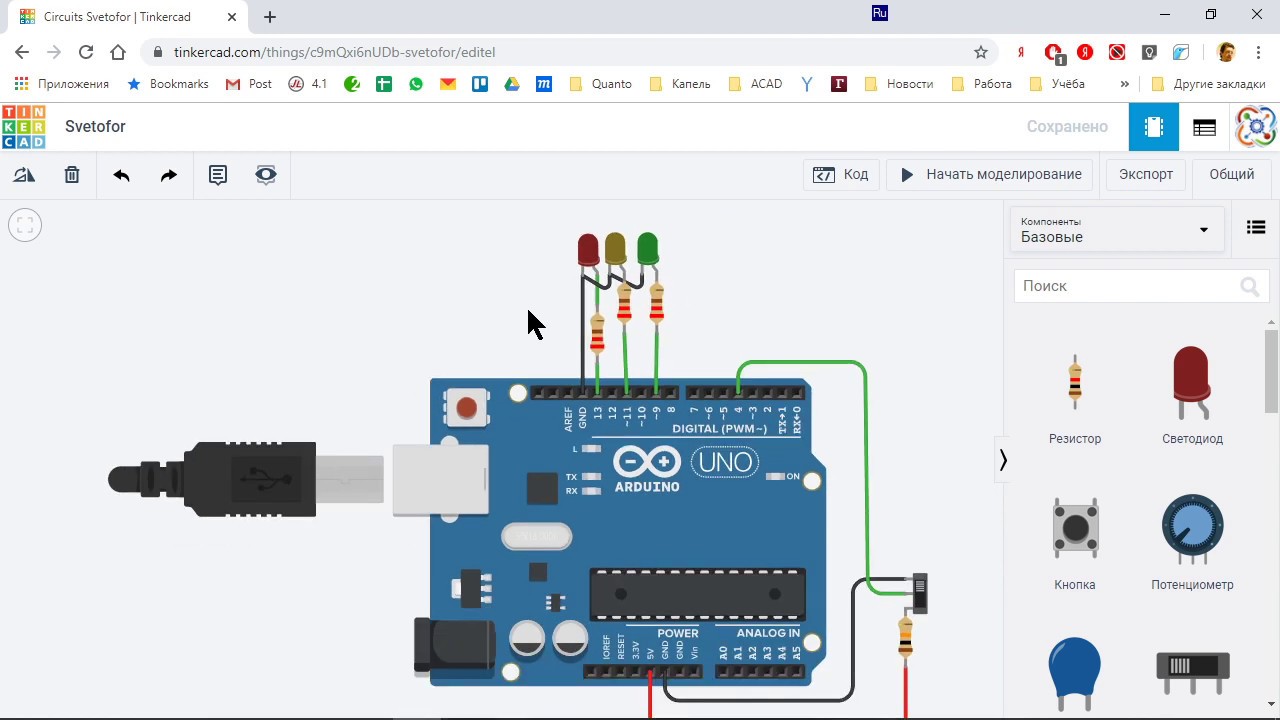Collapse the components panel
Viewport: 1280px width, 720px height.
(1003, 460)
